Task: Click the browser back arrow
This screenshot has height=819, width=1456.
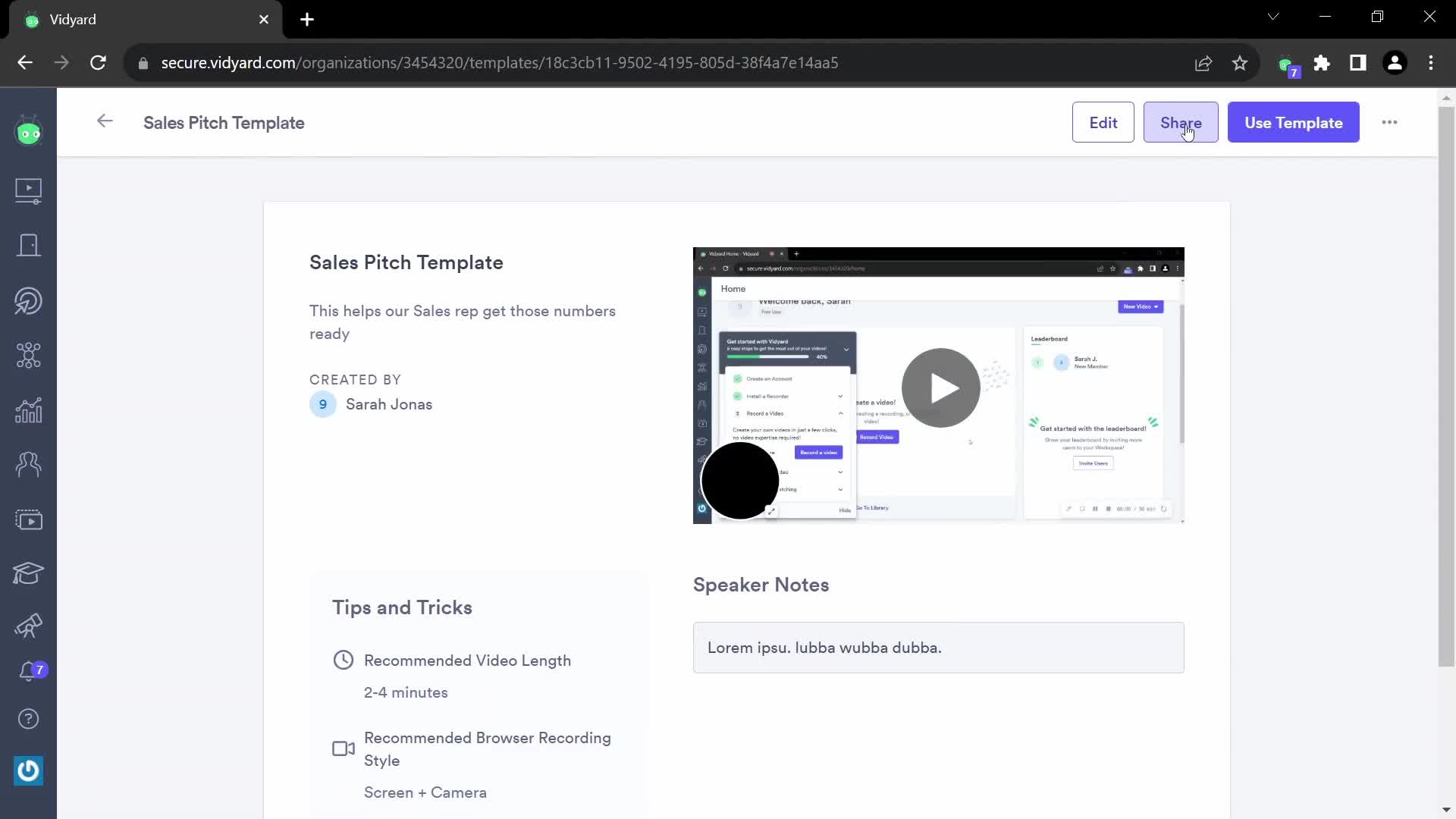Action: coord(25,63)
